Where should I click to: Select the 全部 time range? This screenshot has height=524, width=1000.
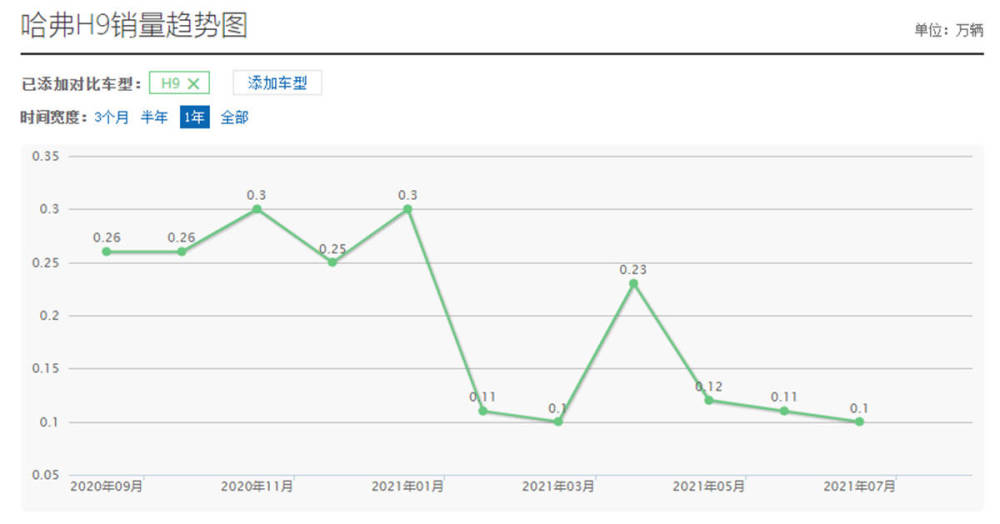pos(234,117)
